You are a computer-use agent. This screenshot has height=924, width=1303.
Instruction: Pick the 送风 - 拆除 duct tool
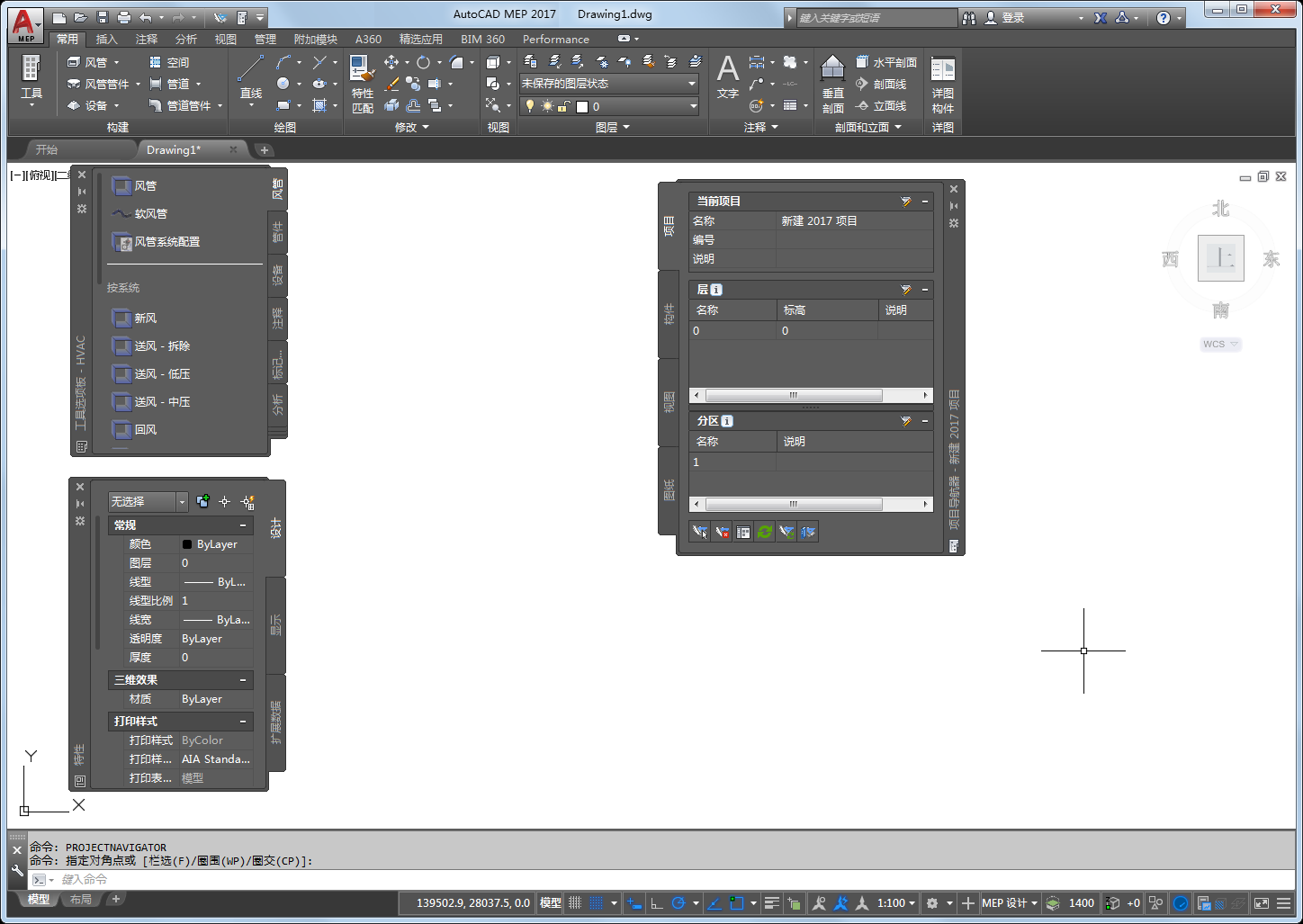point(150,346)
